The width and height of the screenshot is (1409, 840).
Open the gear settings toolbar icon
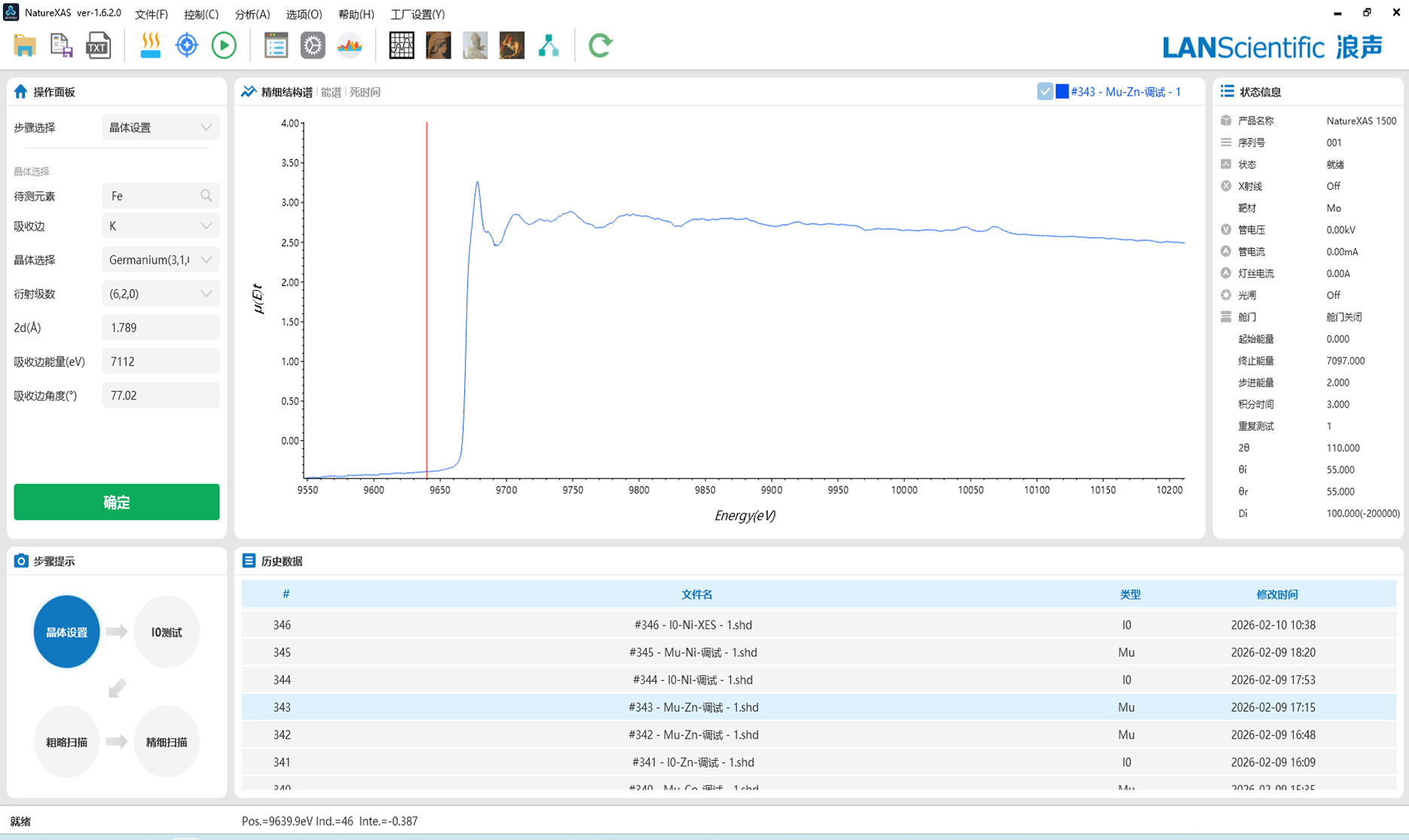click(313, 46)
